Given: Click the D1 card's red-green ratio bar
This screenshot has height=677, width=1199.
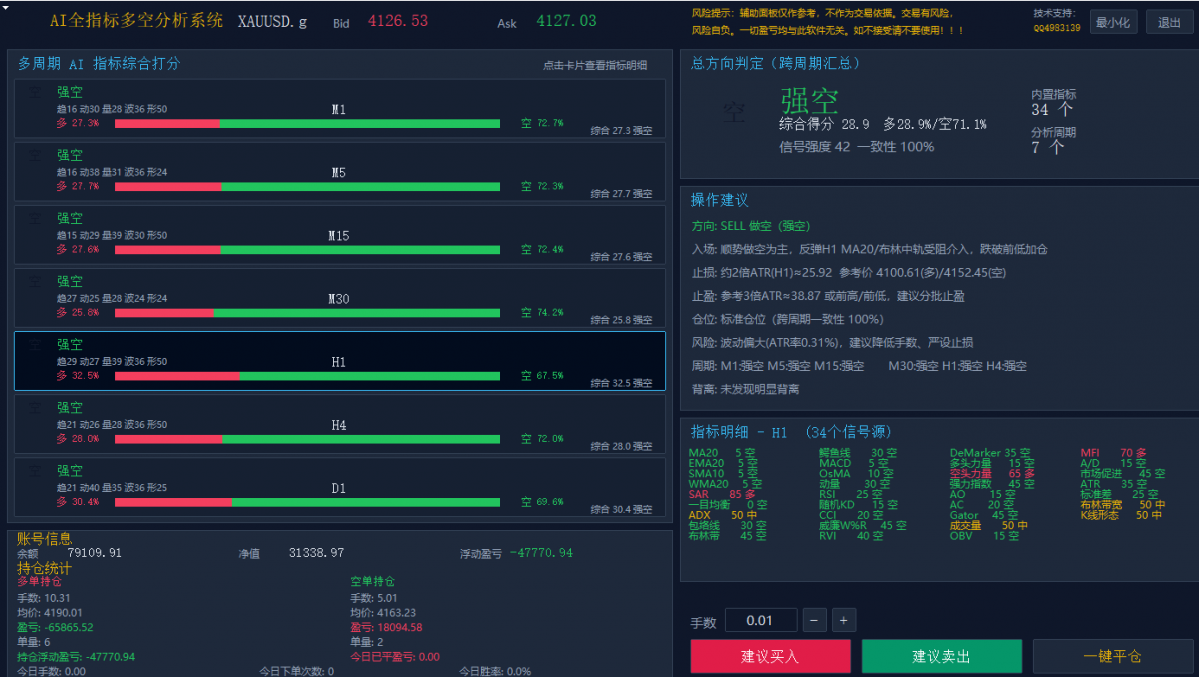Looking at the screenshot, I should (x=307, y=503).
